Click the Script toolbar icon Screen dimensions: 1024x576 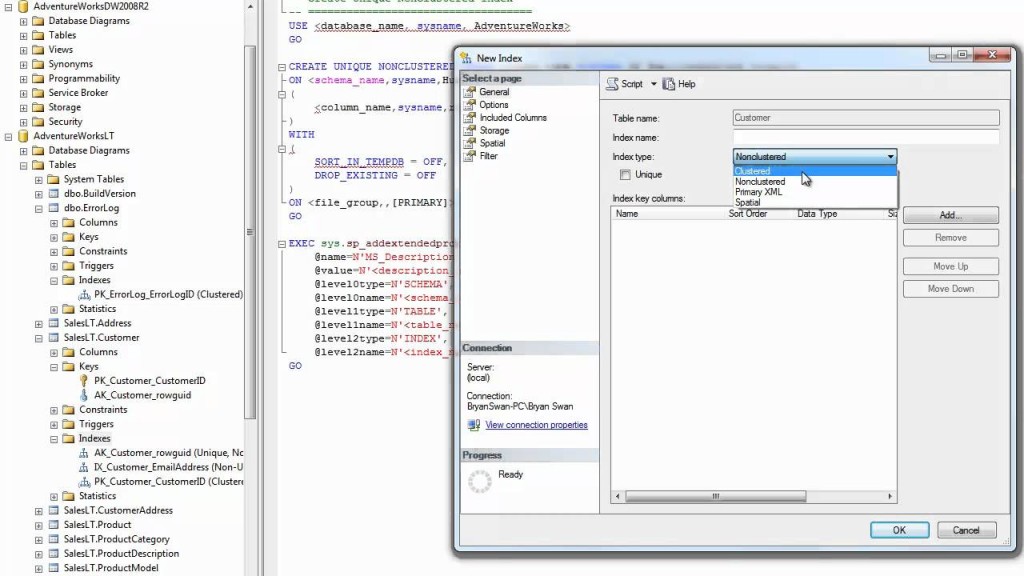point(613,84)
